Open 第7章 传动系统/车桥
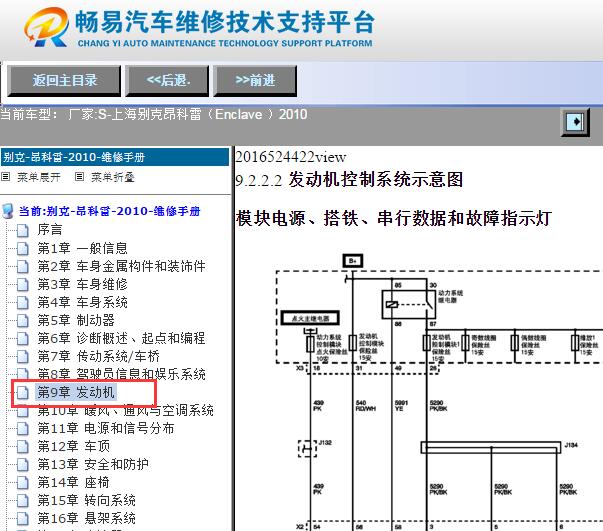This screenshot has height=531, width=603. tap(98, 356)
